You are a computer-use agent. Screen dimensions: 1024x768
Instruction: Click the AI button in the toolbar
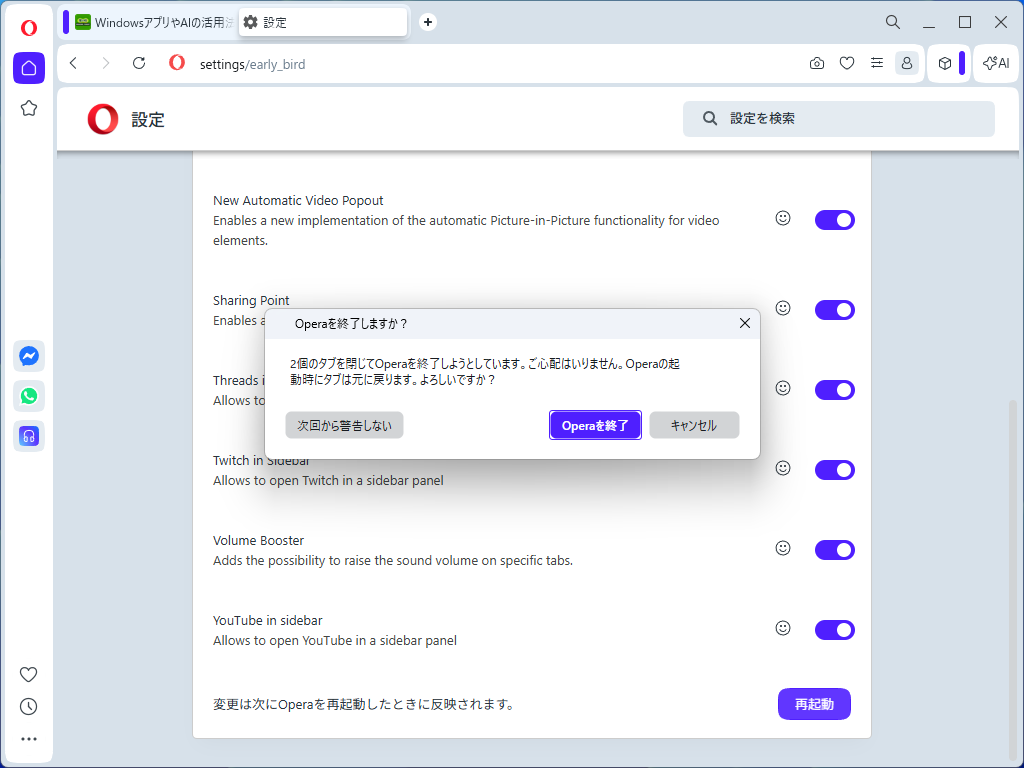(995, 63)
